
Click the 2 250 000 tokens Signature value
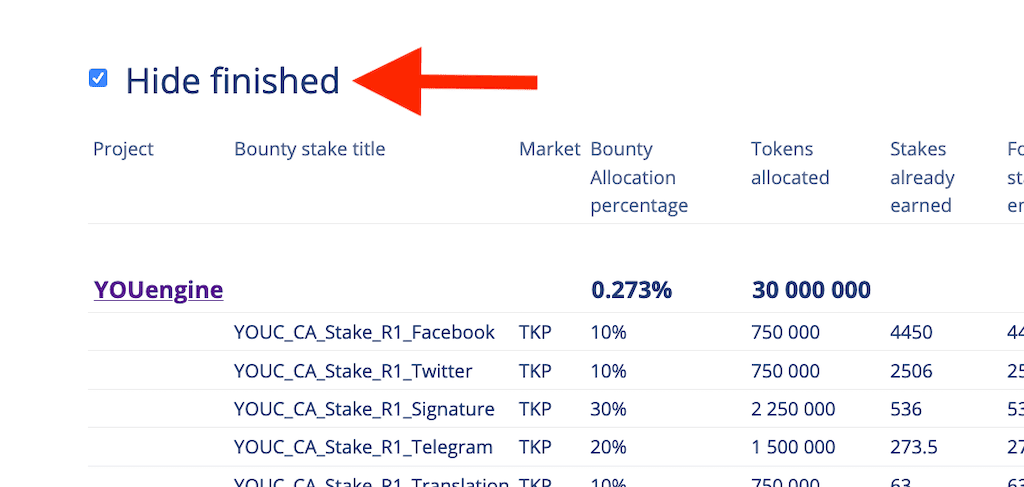click(x=793, y=409)
